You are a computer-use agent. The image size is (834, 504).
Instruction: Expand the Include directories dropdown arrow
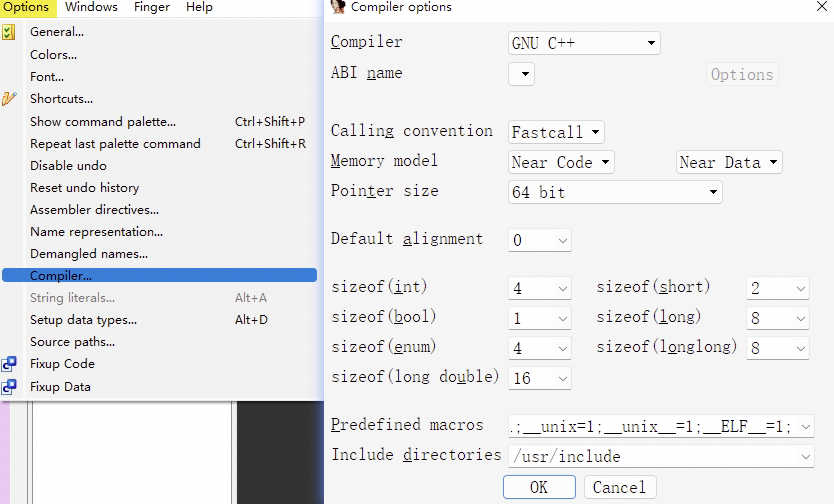[x=805, y=456]
